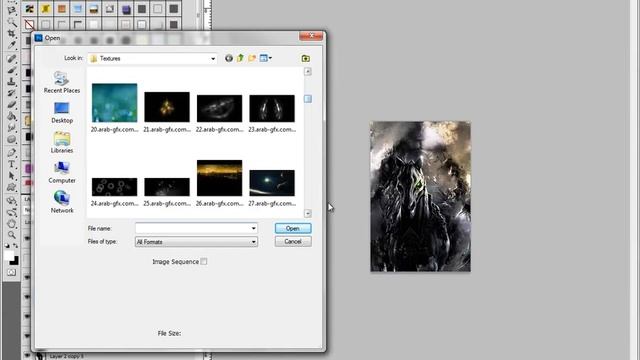Select the Clone Stamp tool
Screen dimensions: 640x360
coord(11,82)
